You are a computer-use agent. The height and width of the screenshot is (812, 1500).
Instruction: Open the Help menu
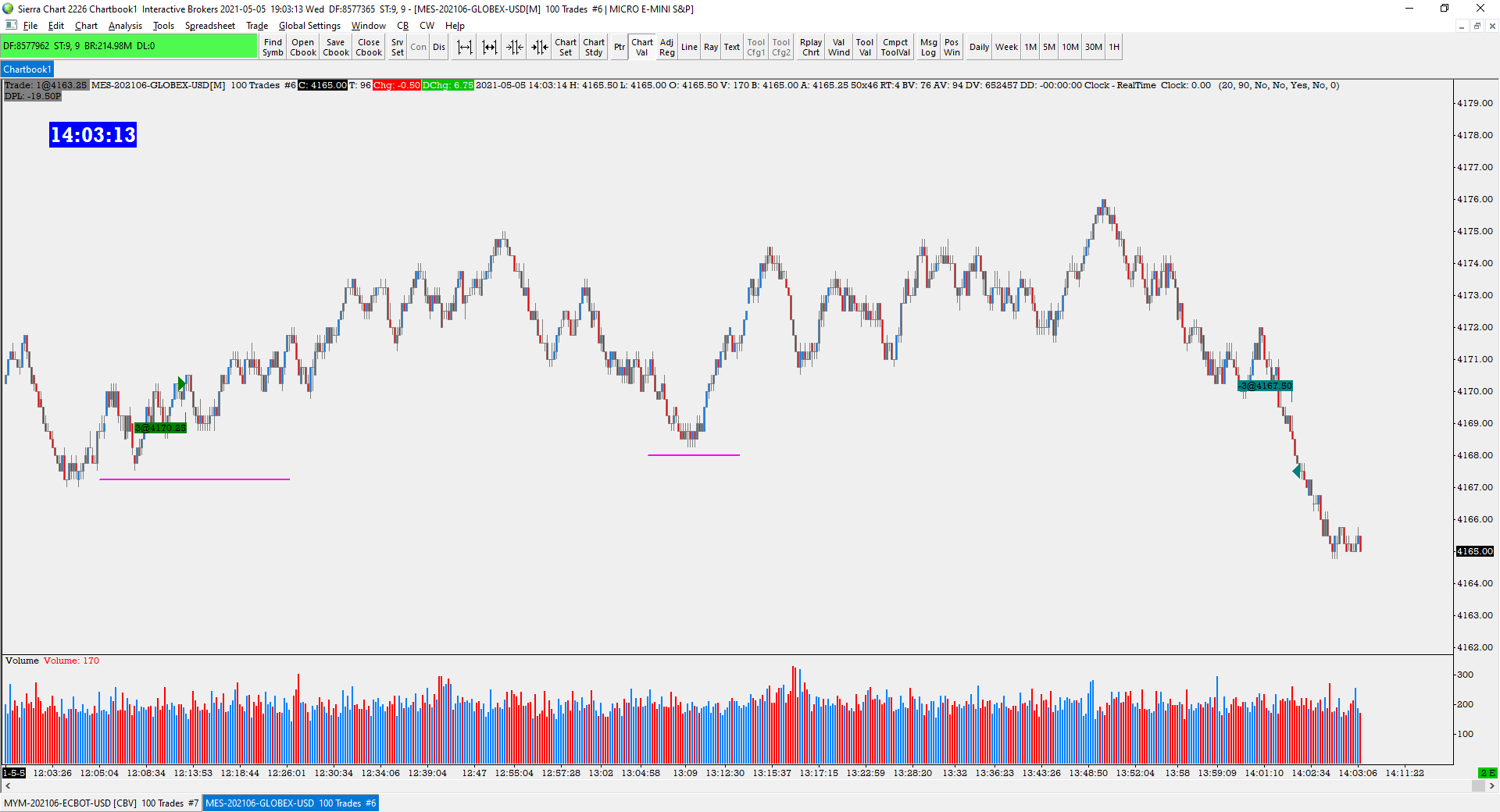455,26
